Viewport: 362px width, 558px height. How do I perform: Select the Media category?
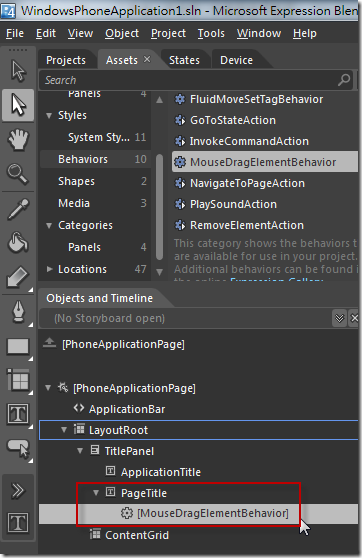tap(95, 203)
